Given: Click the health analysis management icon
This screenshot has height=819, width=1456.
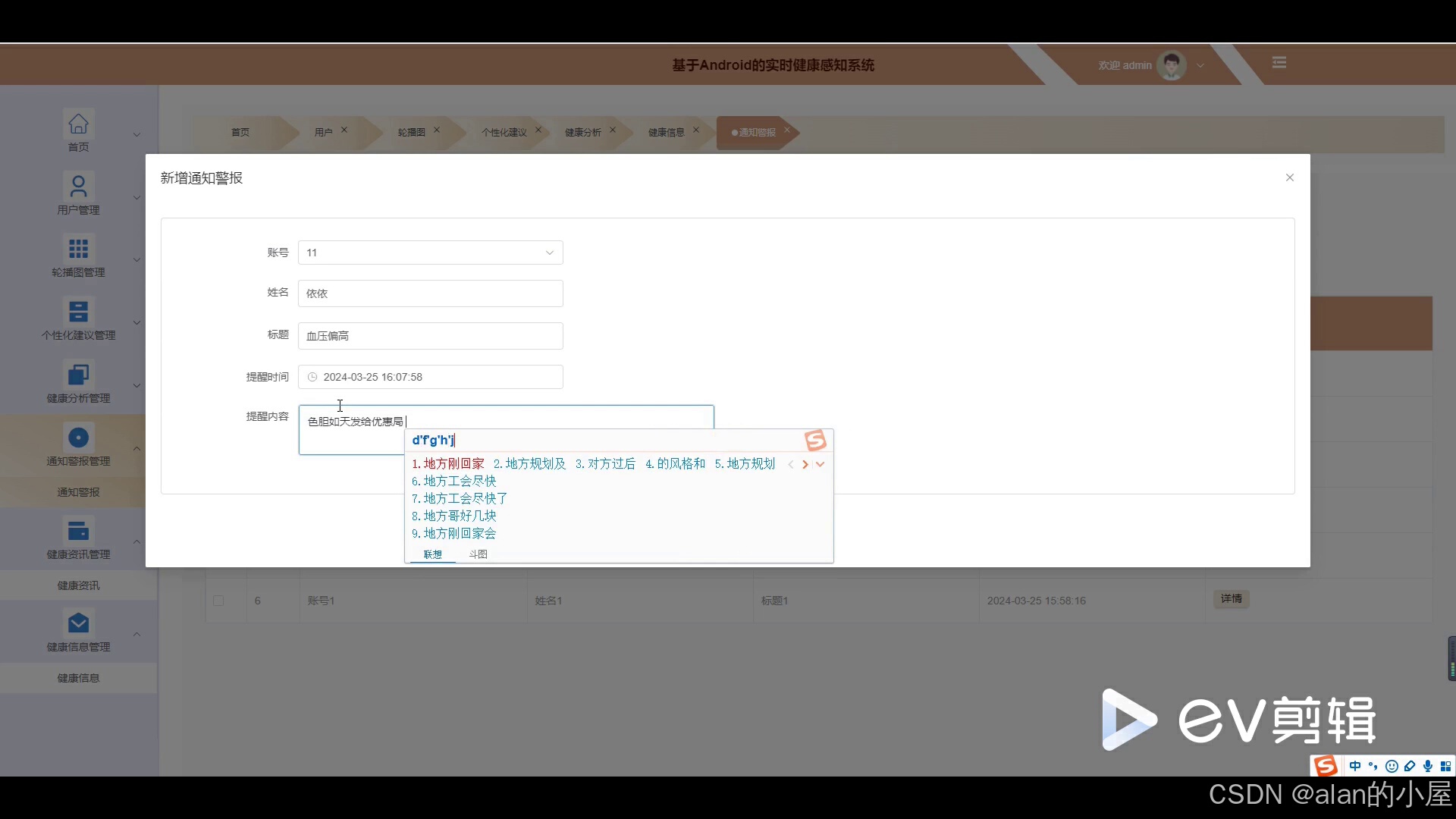Looking at the screenshot, I should point(78,375).
